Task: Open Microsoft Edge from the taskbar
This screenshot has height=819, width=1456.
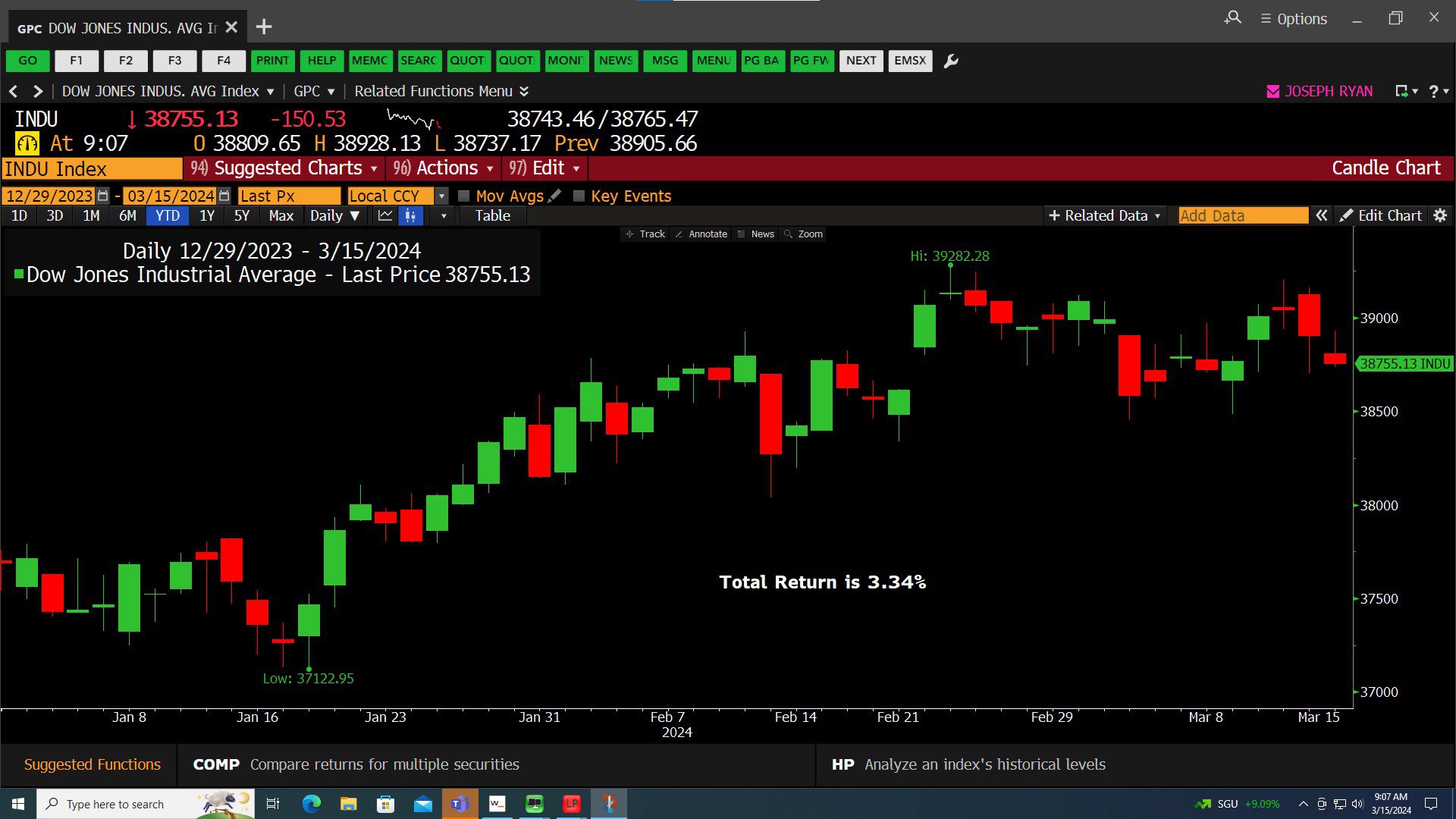Action: tap(311, 804)
